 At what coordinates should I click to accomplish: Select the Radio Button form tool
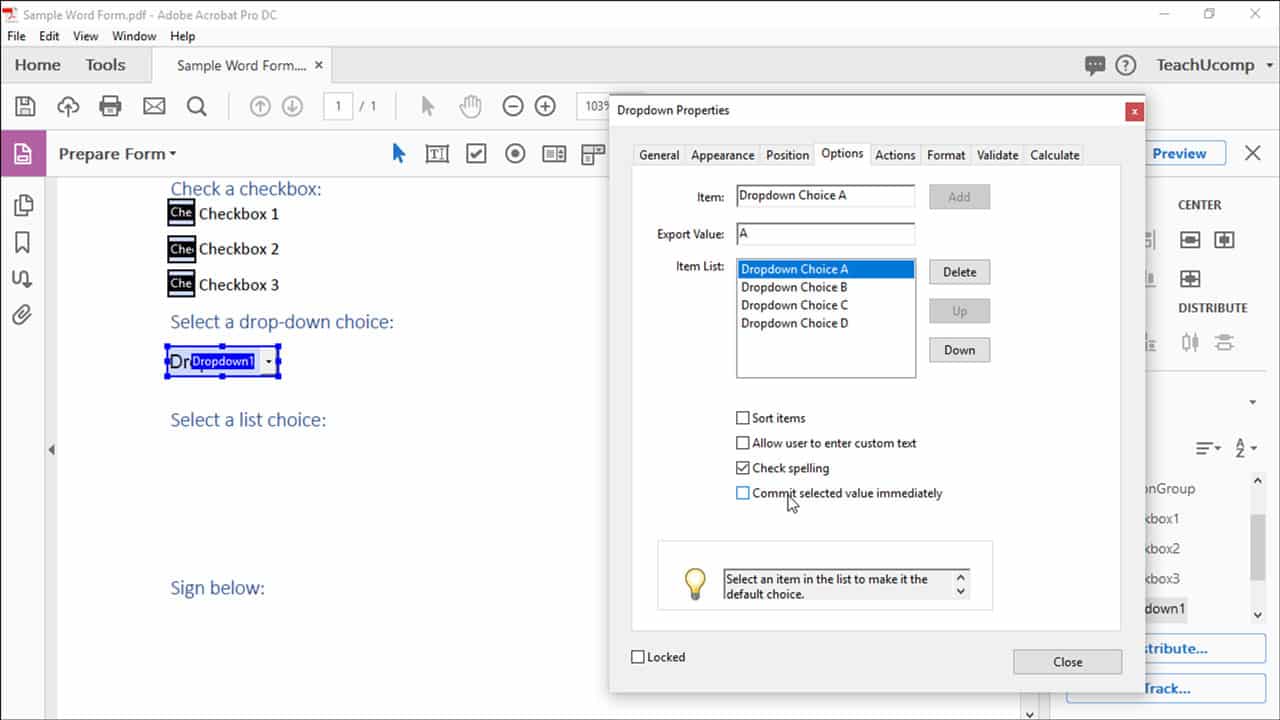click(x=513, y=153)
